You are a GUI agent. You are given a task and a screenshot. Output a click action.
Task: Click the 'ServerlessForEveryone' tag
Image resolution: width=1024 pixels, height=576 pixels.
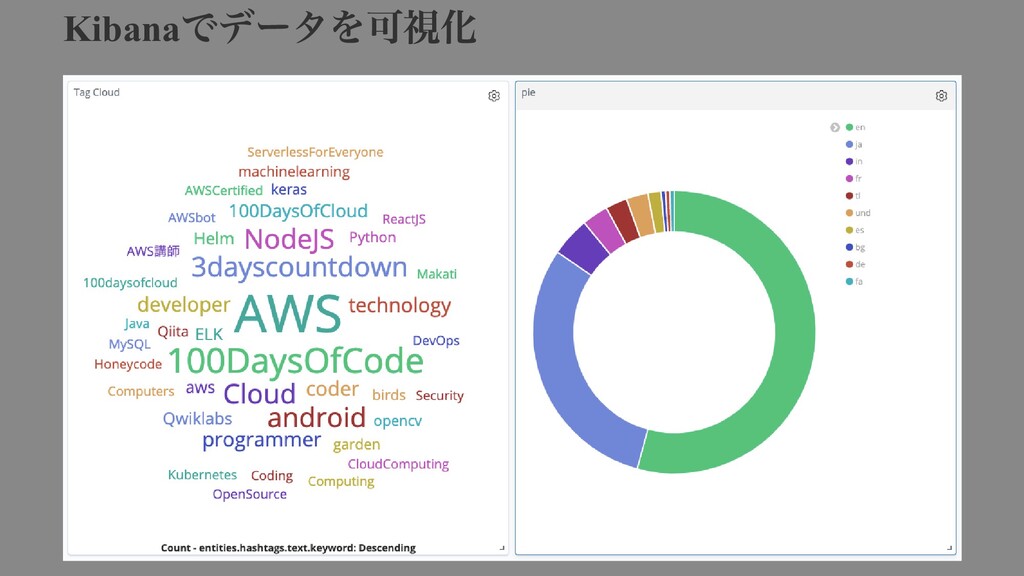315,152
